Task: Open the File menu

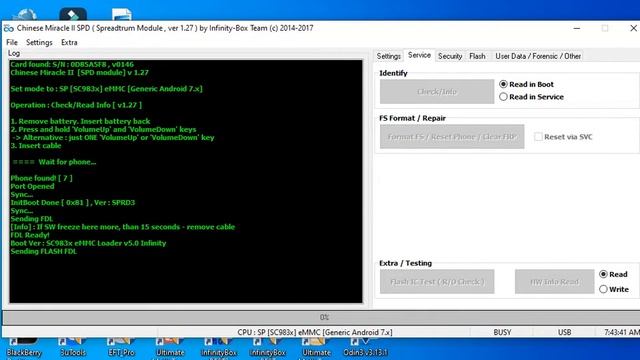Action: coord(12,42)
